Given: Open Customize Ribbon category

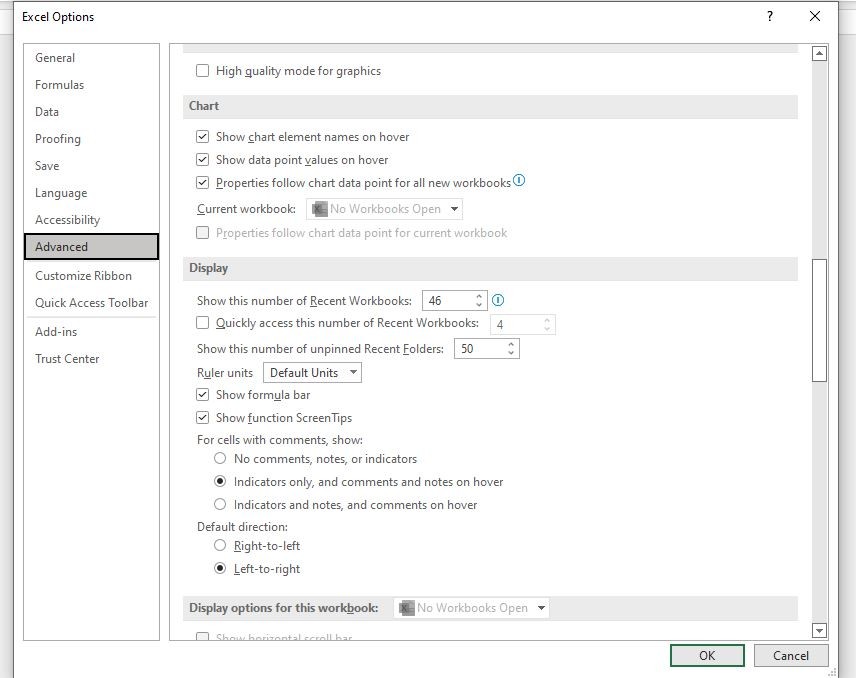Looking at the screenshot, I should [x=92, y=276].
